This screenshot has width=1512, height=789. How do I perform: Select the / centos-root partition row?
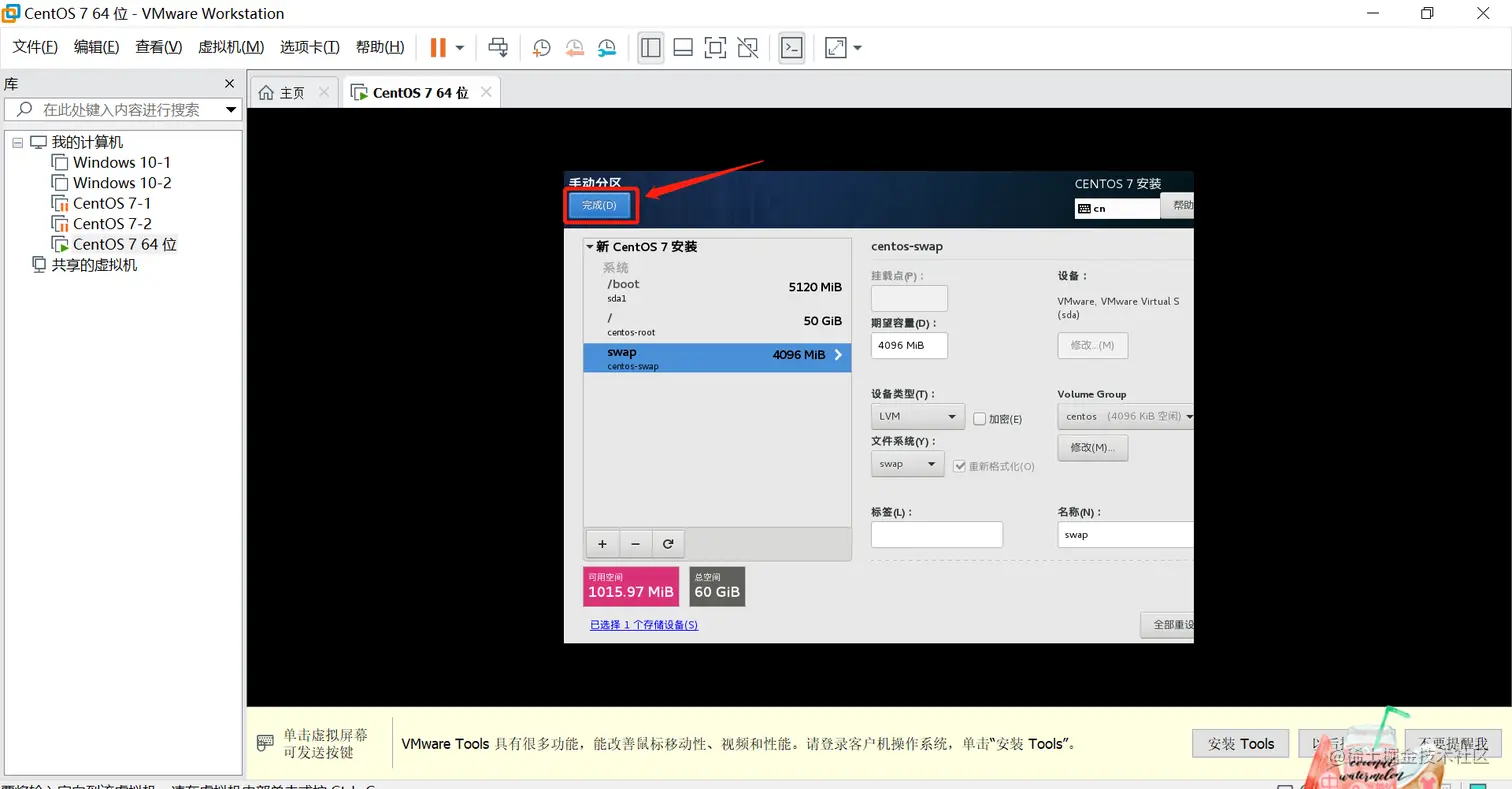tap(717, 324)
